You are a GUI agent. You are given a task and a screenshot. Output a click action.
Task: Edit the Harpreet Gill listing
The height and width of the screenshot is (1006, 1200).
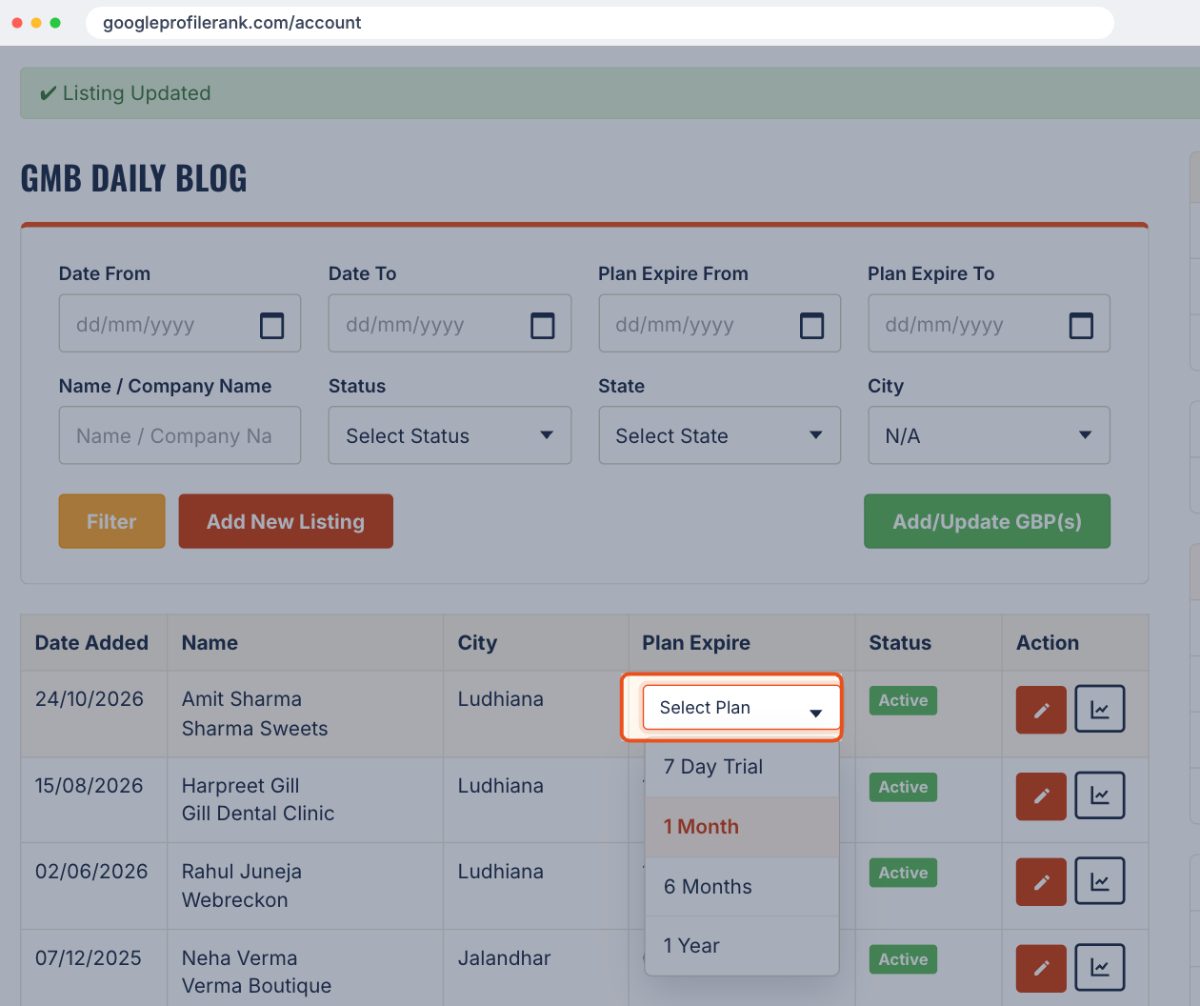tap(1041, 796)
